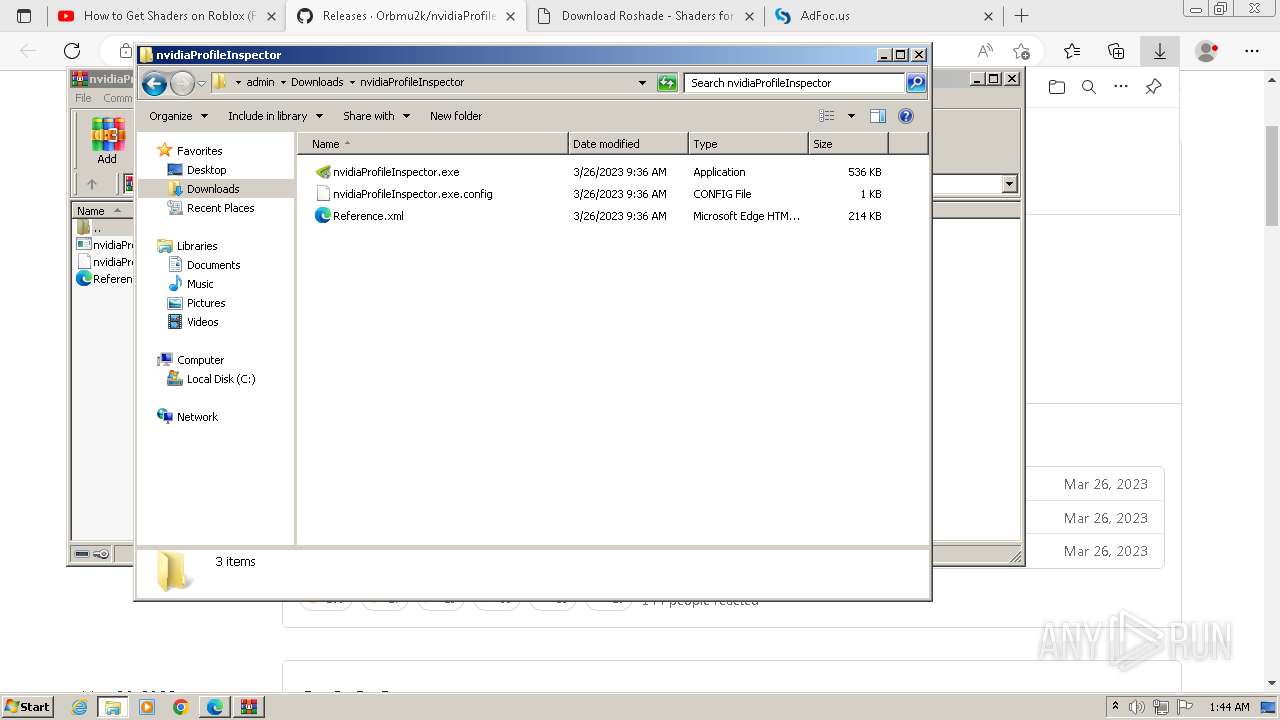Viewport: 1280px width, 720px height.
Task: Click Read aloud icon in Edge address bar
Action: 985,51
